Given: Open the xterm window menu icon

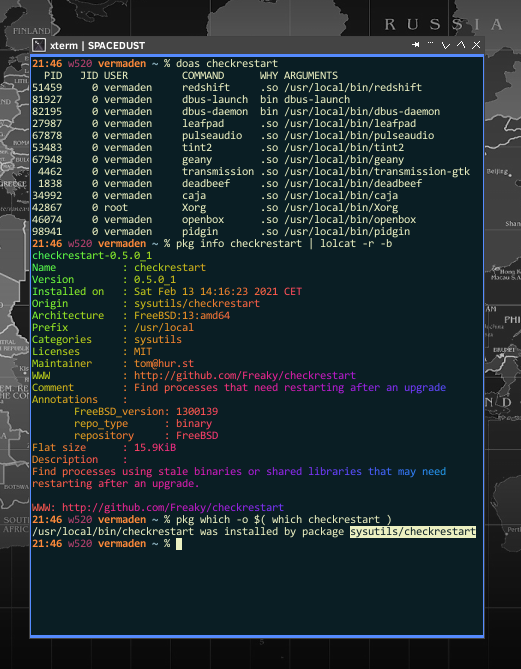Looking at the screenshot, I should point(39,45).
